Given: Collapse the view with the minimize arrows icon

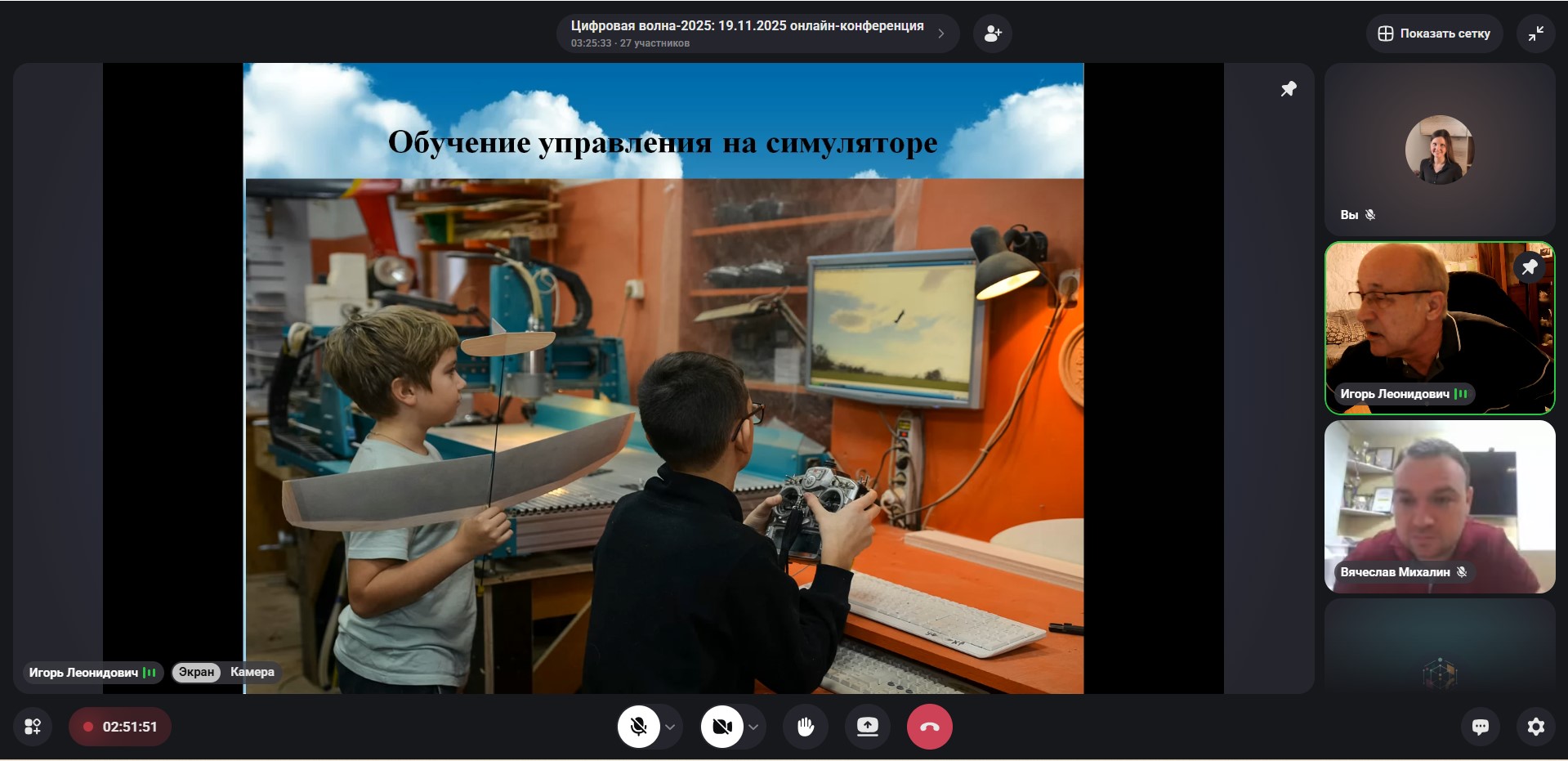Looking at the screenshot, I should pyautogui.click(x=1535, y=34).
